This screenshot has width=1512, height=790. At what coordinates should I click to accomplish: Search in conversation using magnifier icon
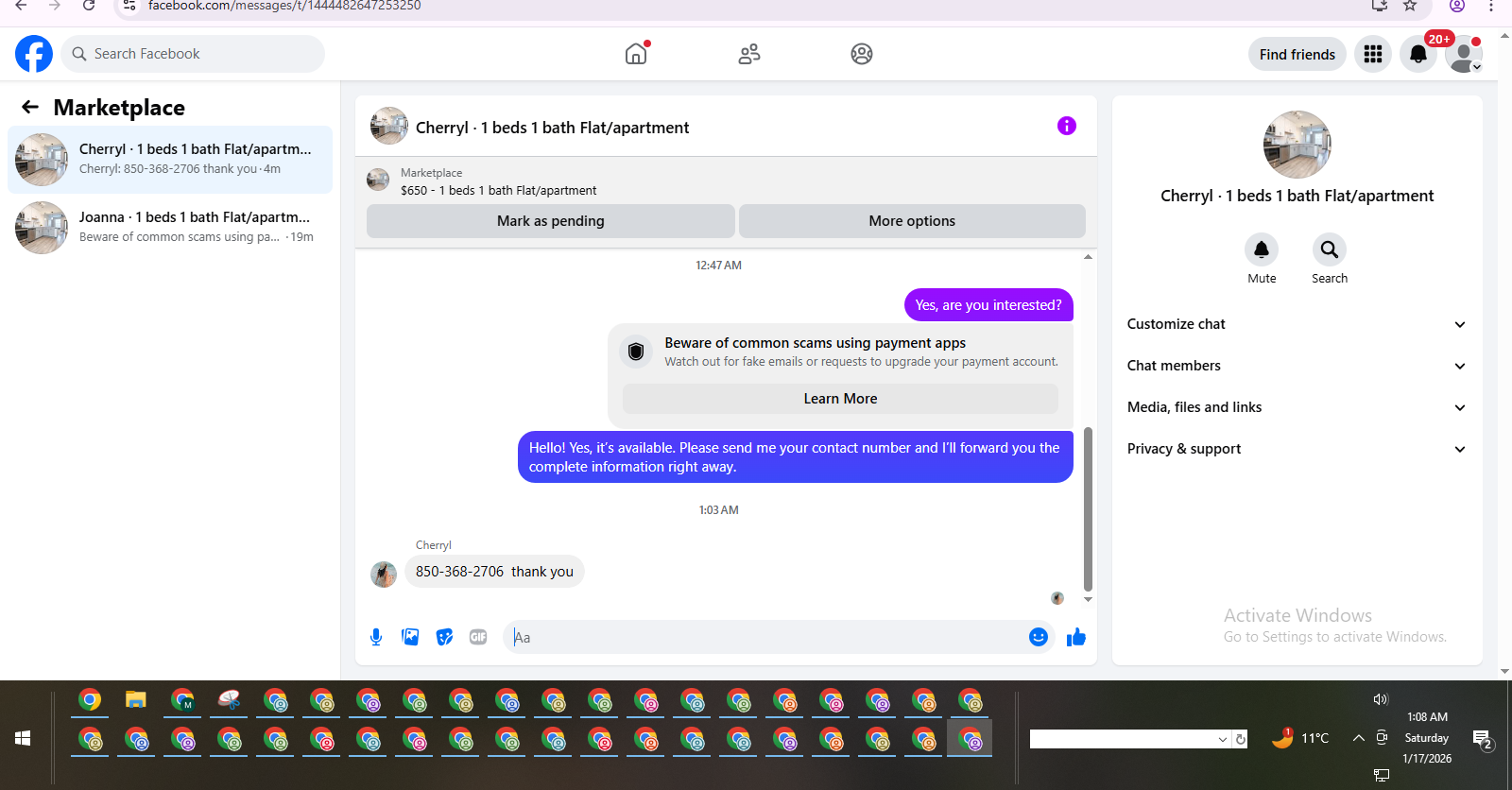(x=1330, y=249)
